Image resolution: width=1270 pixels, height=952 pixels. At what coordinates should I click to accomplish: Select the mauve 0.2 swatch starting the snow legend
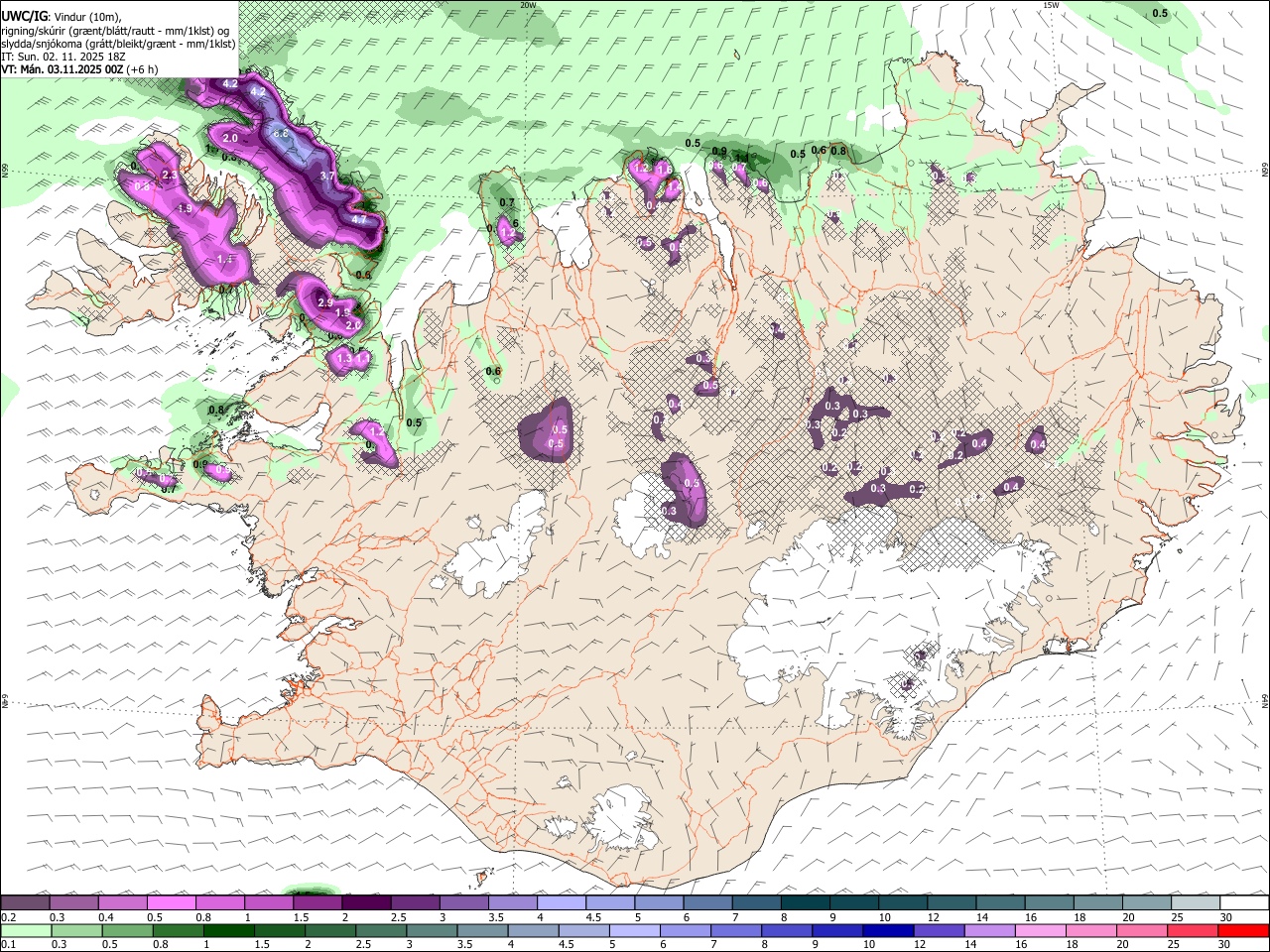point(26,903)
